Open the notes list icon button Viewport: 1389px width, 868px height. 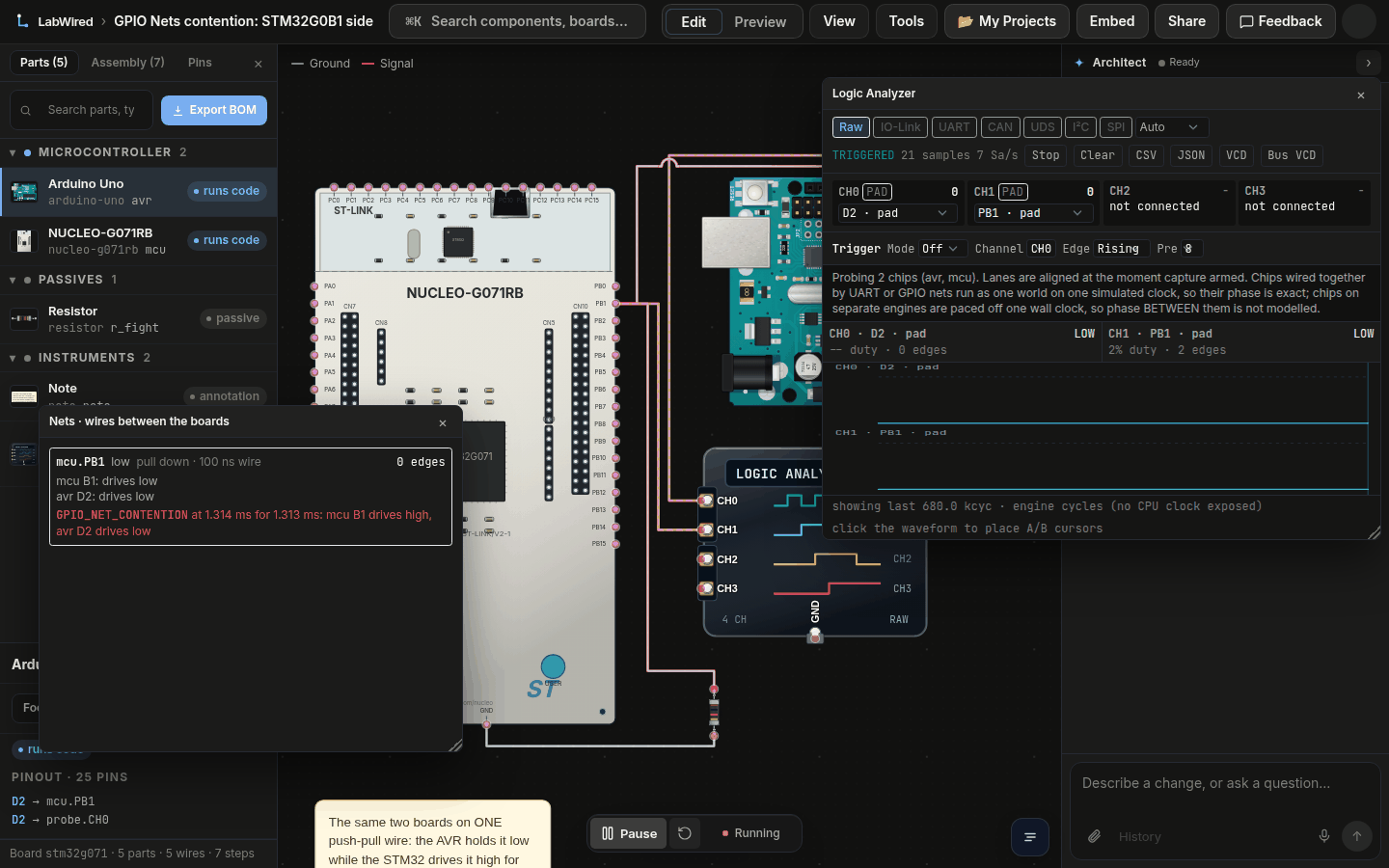pos(1030,837)
